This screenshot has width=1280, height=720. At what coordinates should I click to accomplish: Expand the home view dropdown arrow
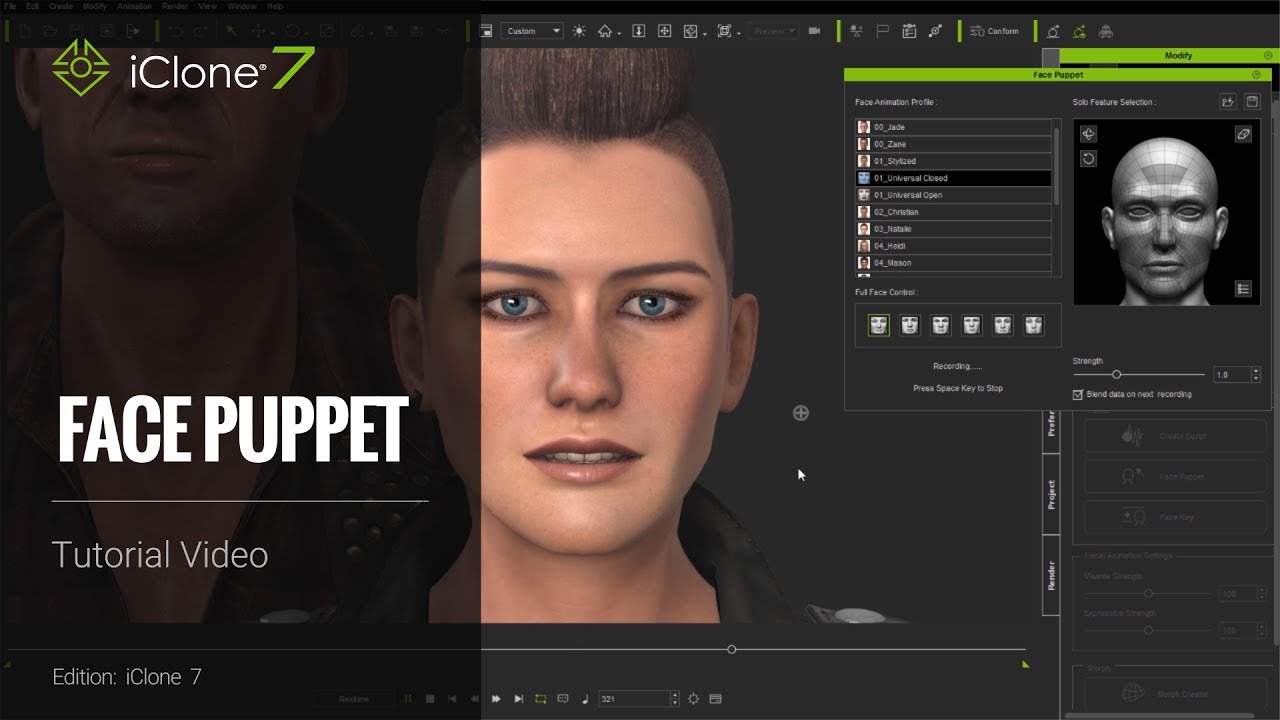620,33
